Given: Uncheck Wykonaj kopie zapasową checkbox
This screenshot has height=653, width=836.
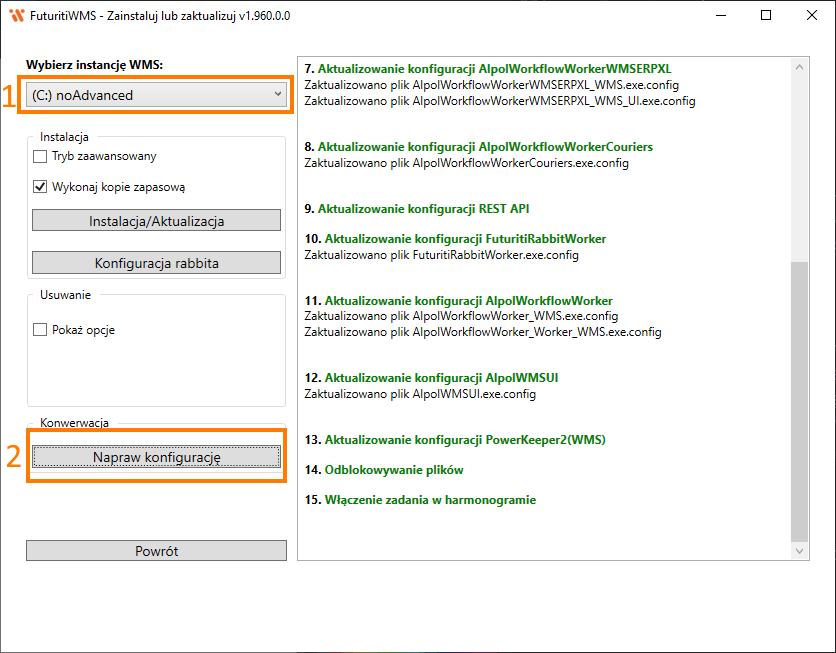Looking at the screenshot, I should point(41,186).
